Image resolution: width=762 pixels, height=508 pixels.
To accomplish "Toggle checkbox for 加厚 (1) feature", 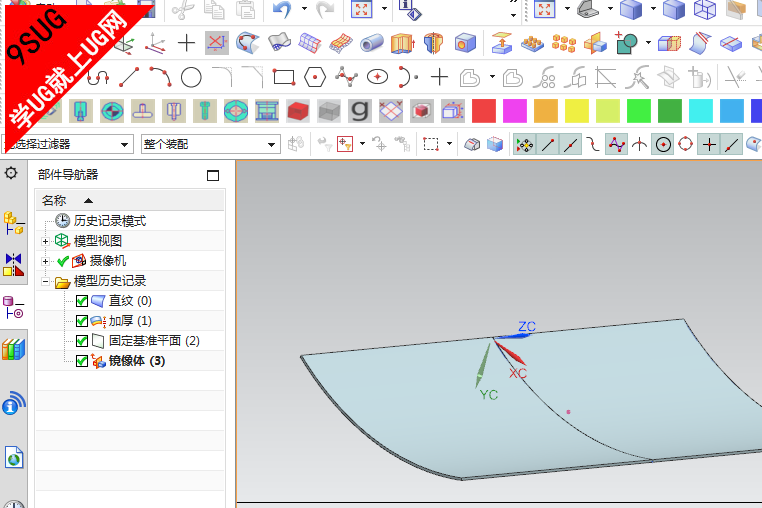I will pyautogui.click(x=82, y=321).
